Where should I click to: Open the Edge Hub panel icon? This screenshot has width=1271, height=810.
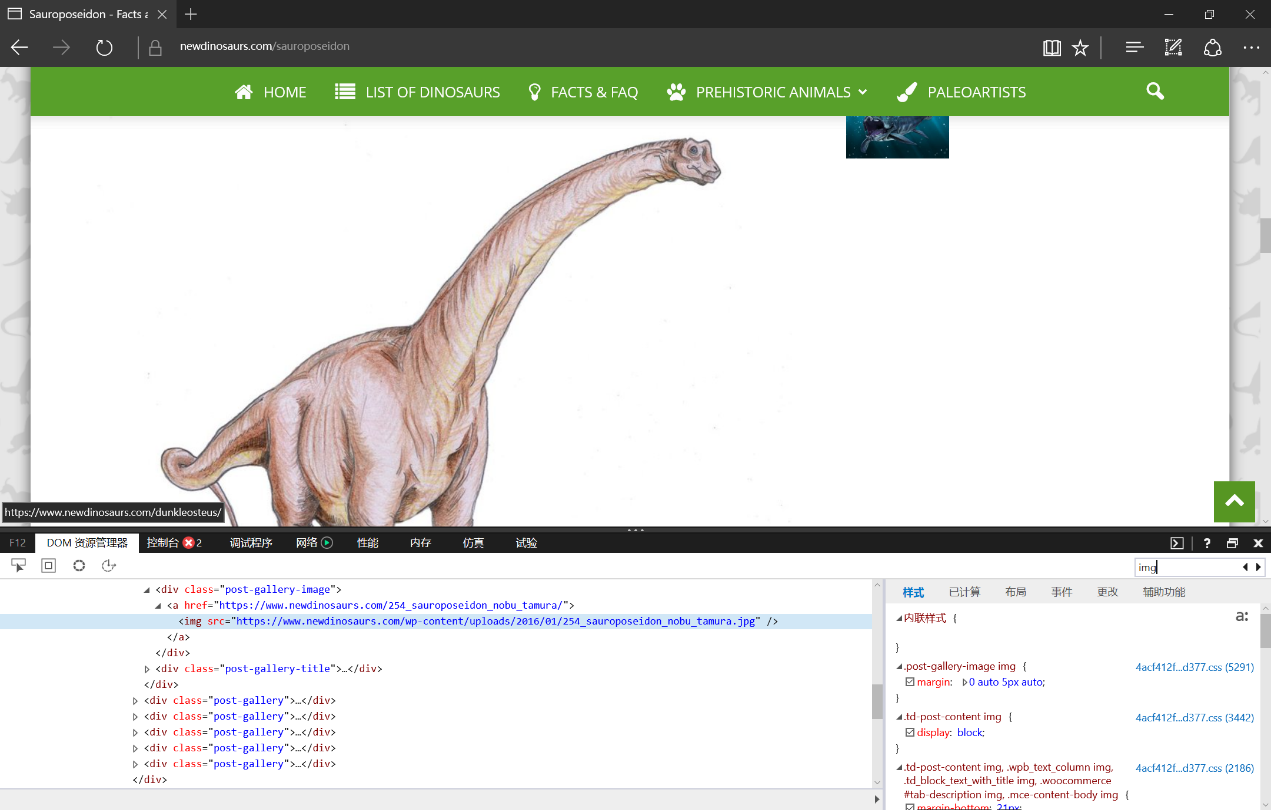[1134, 47]
